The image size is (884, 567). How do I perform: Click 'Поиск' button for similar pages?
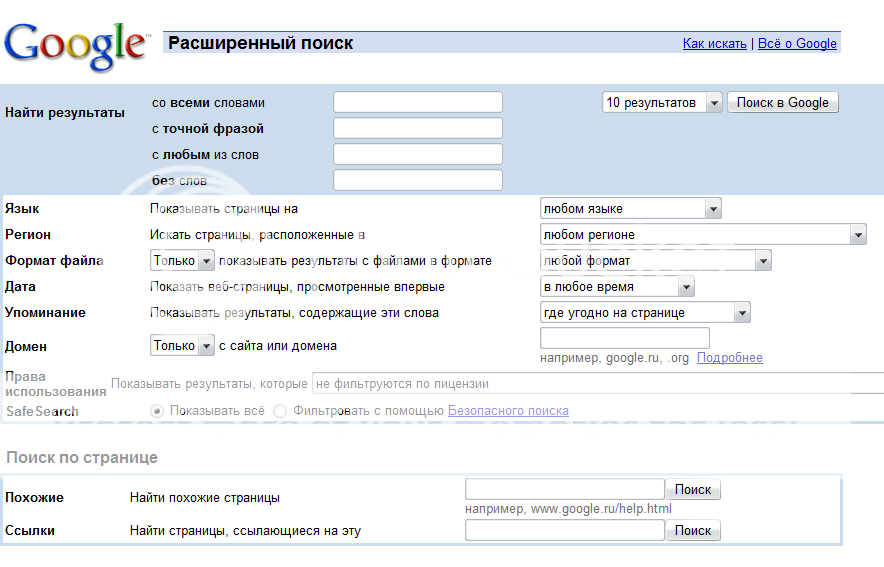pos(693,490)
